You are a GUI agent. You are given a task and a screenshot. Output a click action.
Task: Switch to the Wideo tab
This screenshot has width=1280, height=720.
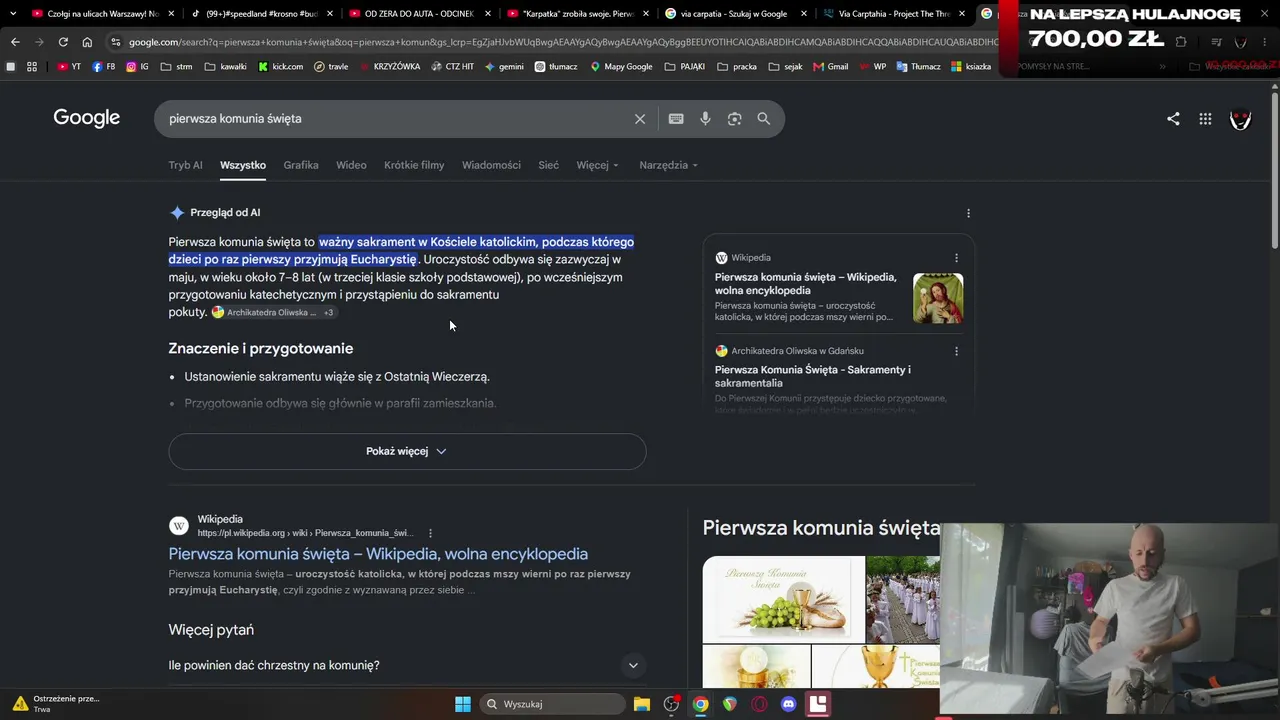pyautogui.click(x=351, y=165)
